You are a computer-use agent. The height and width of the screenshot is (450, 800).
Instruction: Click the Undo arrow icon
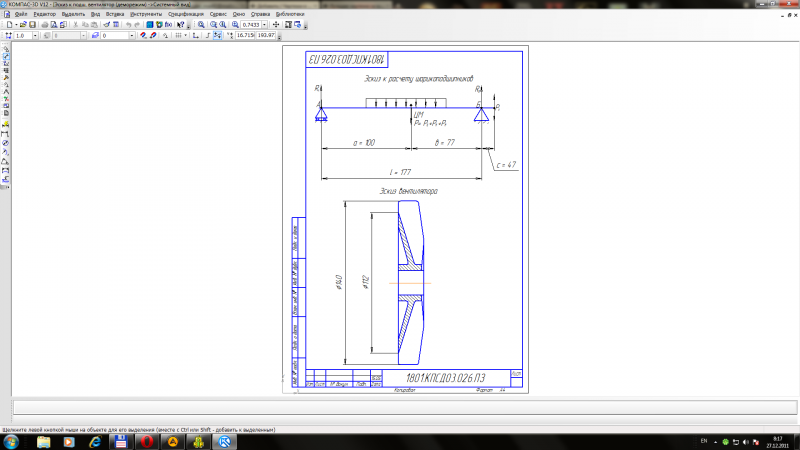tap(127, 24)
